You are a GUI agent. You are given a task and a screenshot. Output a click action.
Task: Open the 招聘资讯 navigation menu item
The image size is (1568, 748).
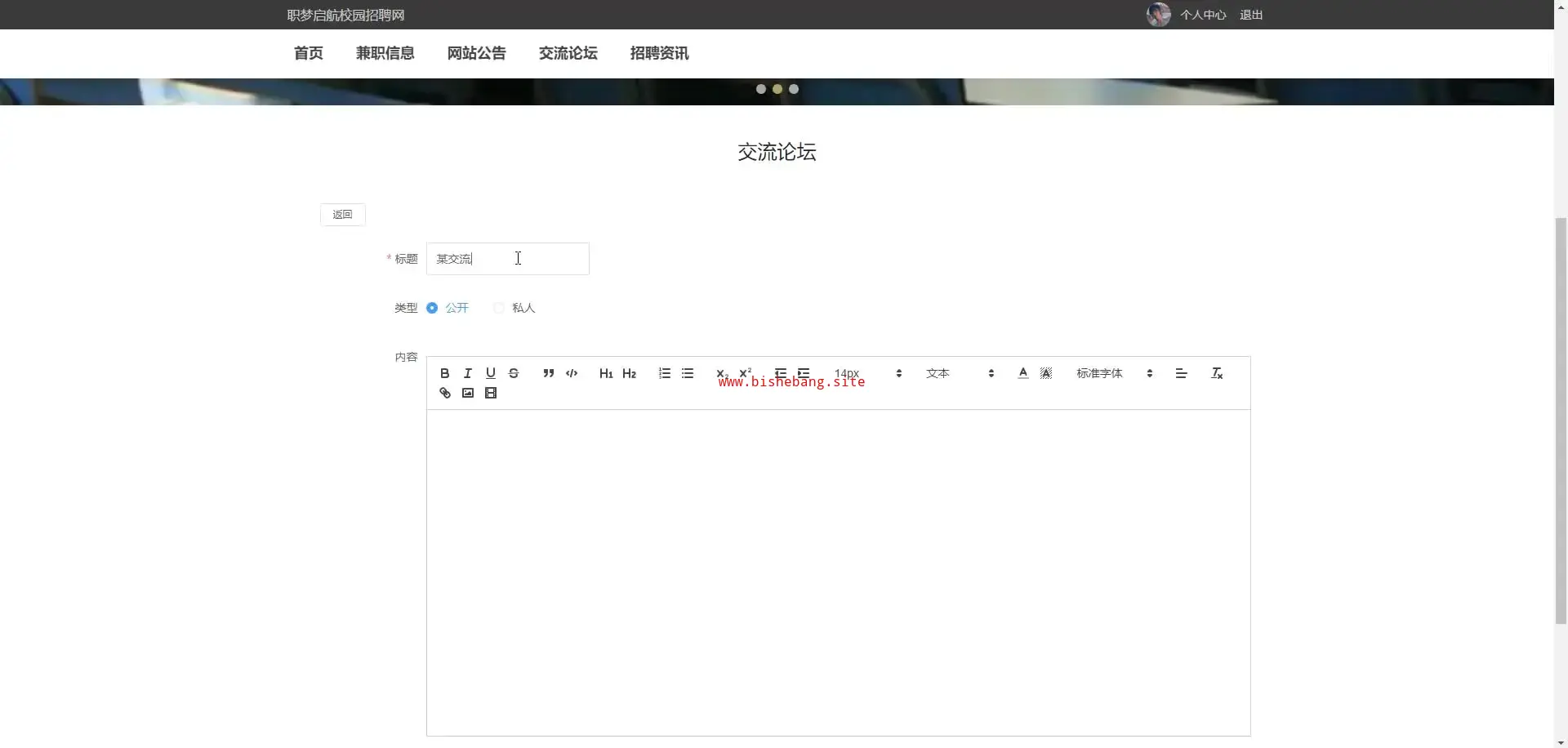pos(659,53)
